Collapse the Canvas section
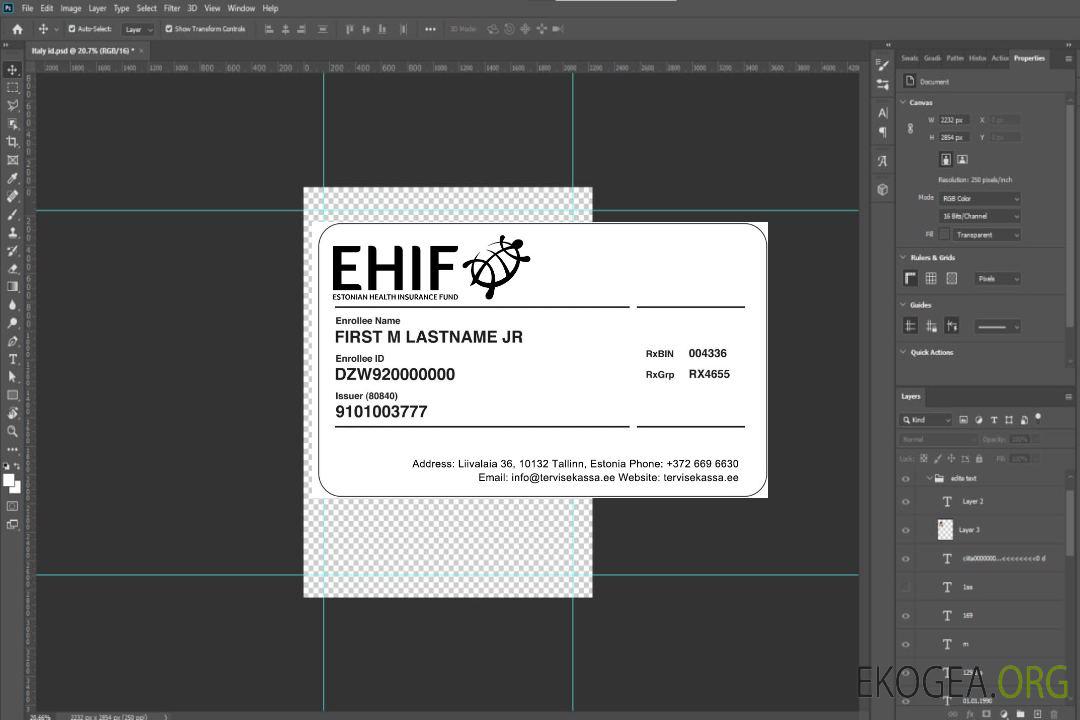 pos(903,102)
